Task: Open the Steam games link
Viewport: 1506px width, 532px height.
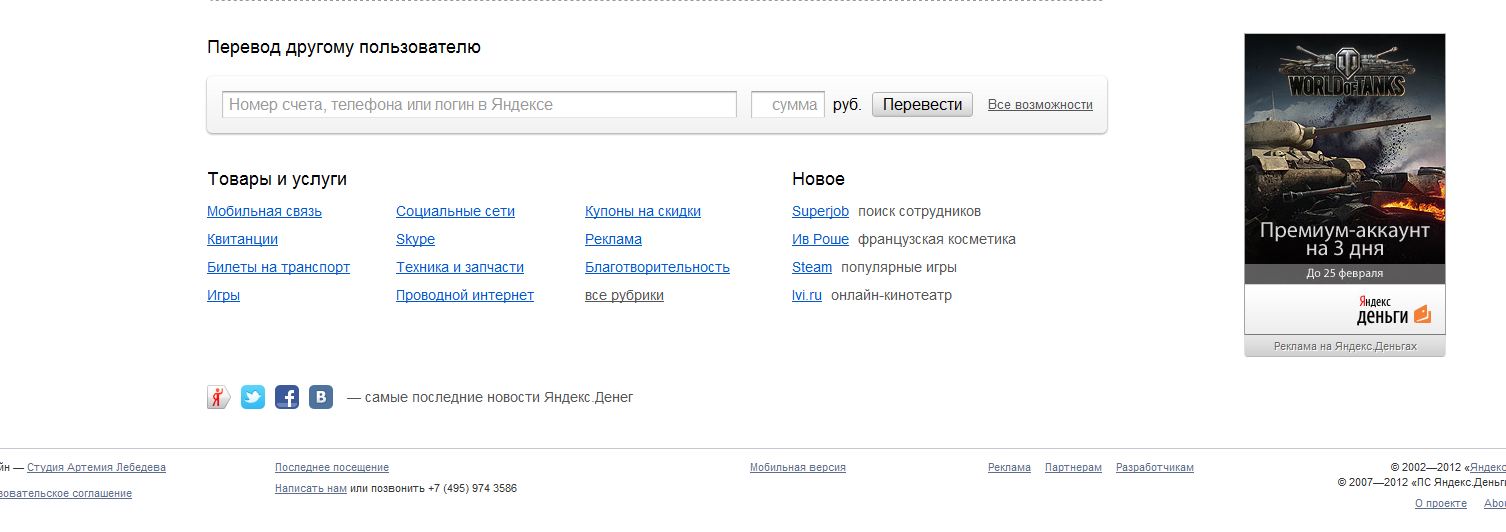Action: click(x=812, y=268)
